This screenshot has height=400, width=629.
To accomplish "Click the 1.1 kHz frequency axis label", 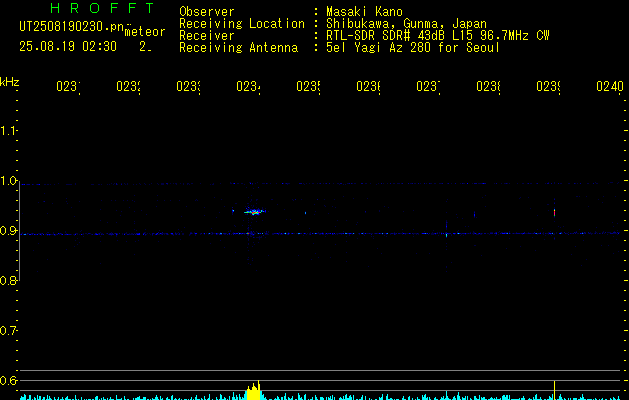I will [8, 130].
